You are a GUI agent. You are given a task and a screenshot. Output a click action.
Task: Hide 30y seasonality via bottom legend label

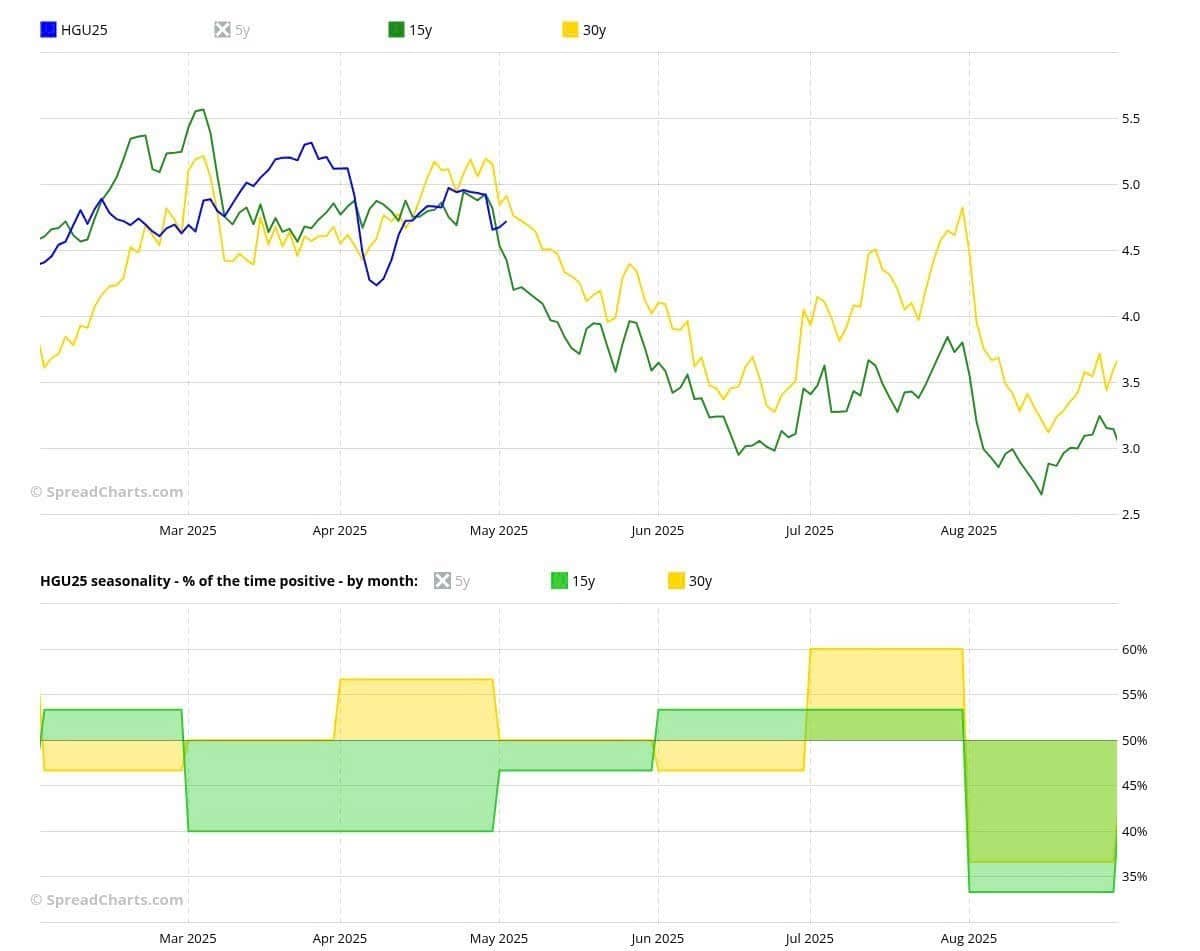click(x=700, y=581)
